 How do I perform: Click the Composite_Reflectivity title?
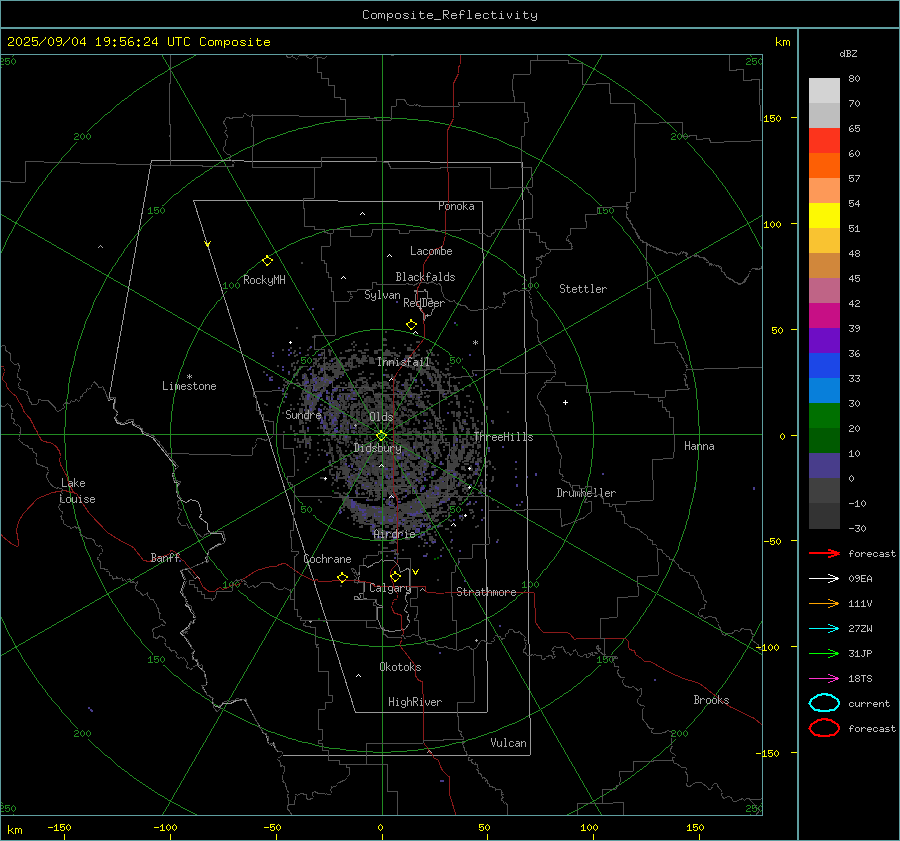tap(450, 15)
